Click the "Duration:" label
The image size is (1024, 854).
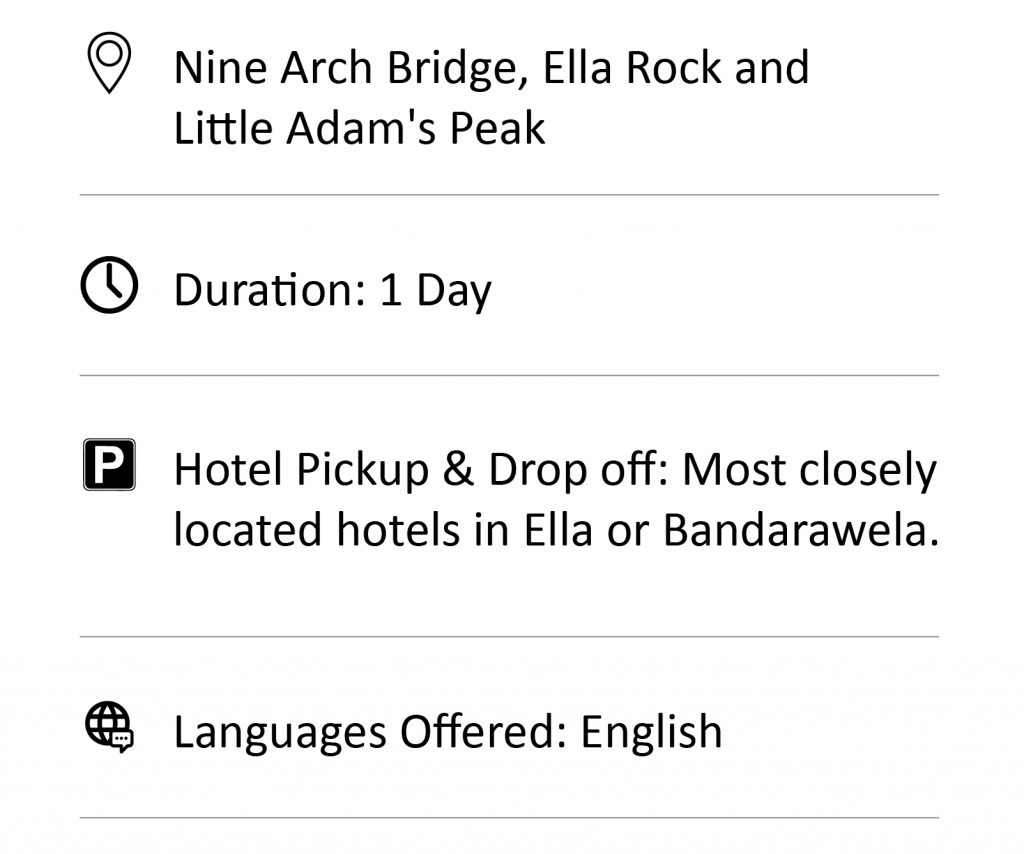pos(270,290)
